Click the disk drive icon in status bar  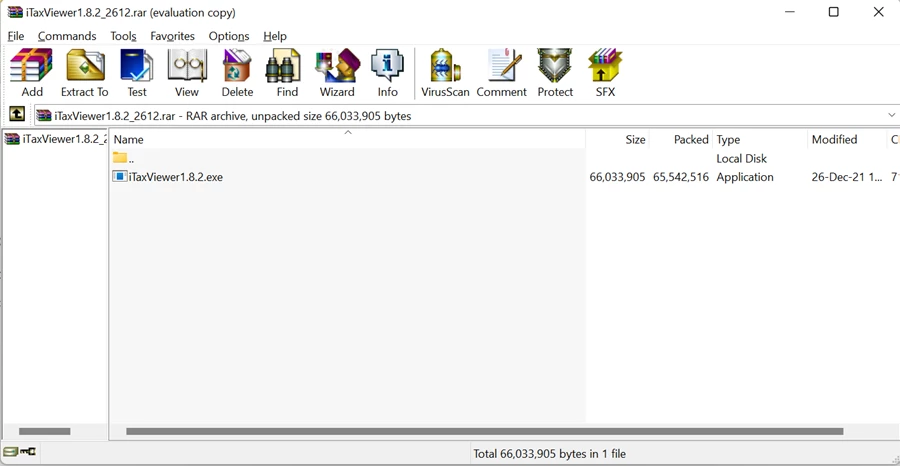point(11,452)
